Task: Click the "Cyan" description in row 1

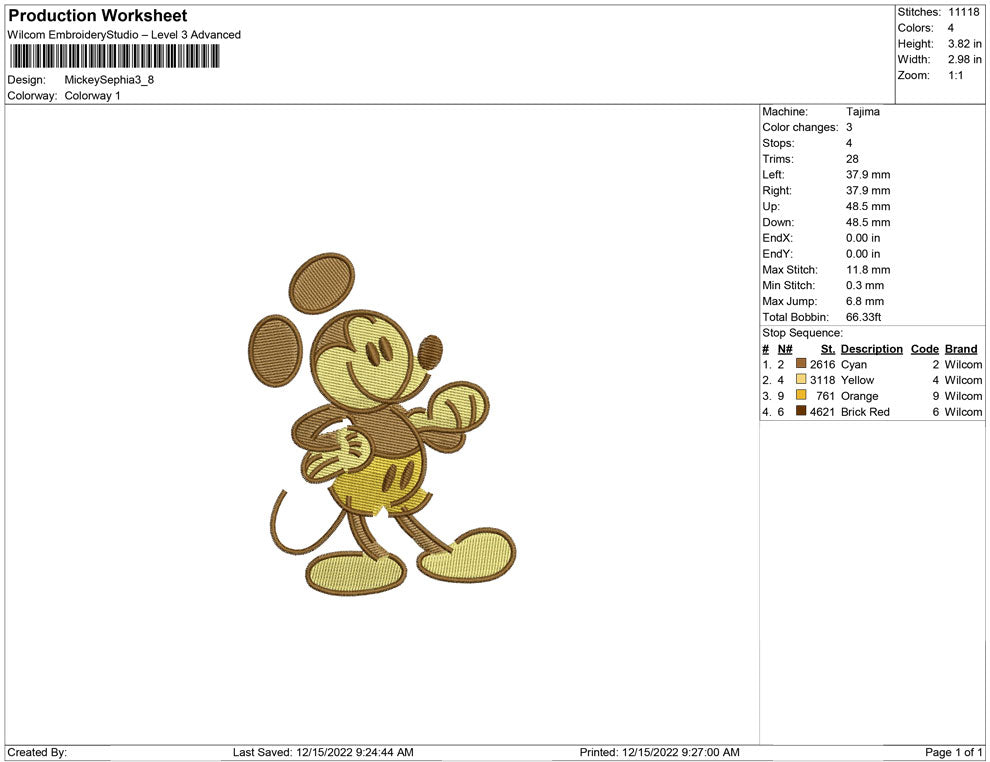Action: (854, 364)
